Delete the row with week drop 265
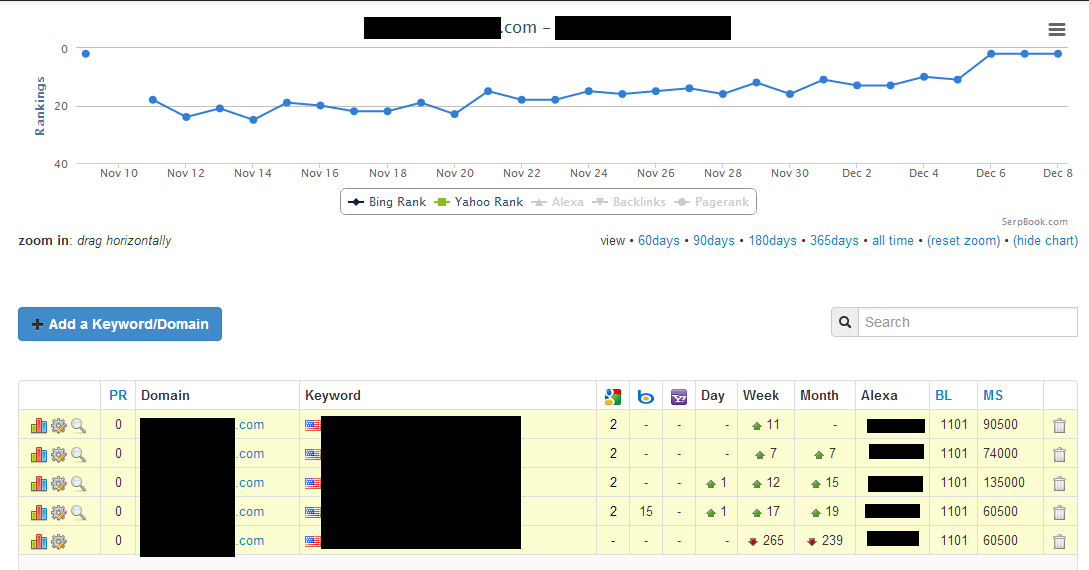 (x=1059, y=542)
